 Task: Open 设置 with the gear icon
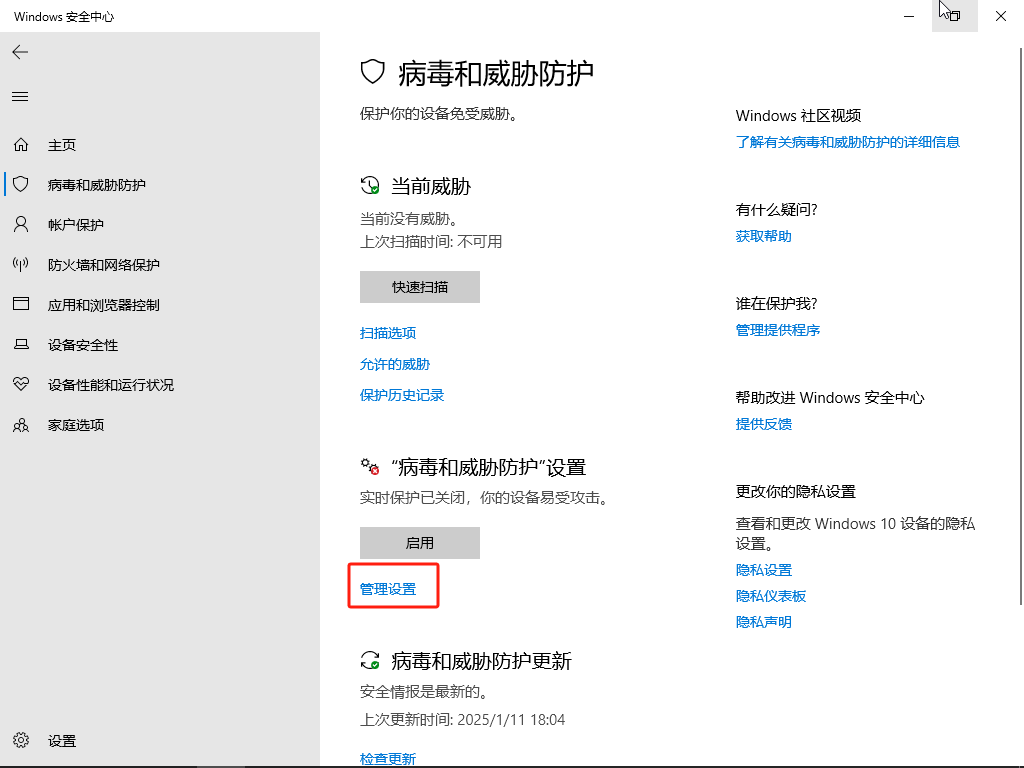click(x=20, y=740)
